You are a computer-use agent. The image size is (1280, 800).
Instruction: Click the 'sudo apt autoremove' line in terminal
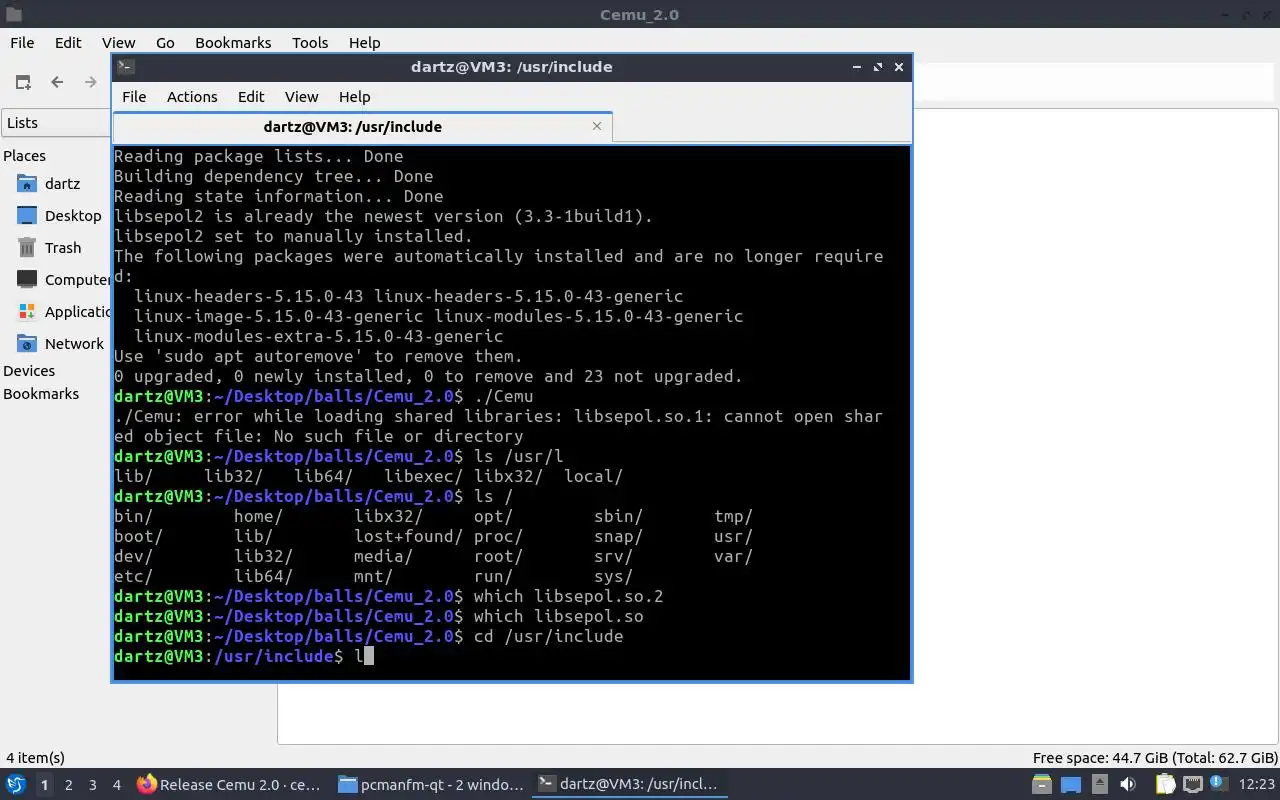pyautogui.click(x=318, y=356)
